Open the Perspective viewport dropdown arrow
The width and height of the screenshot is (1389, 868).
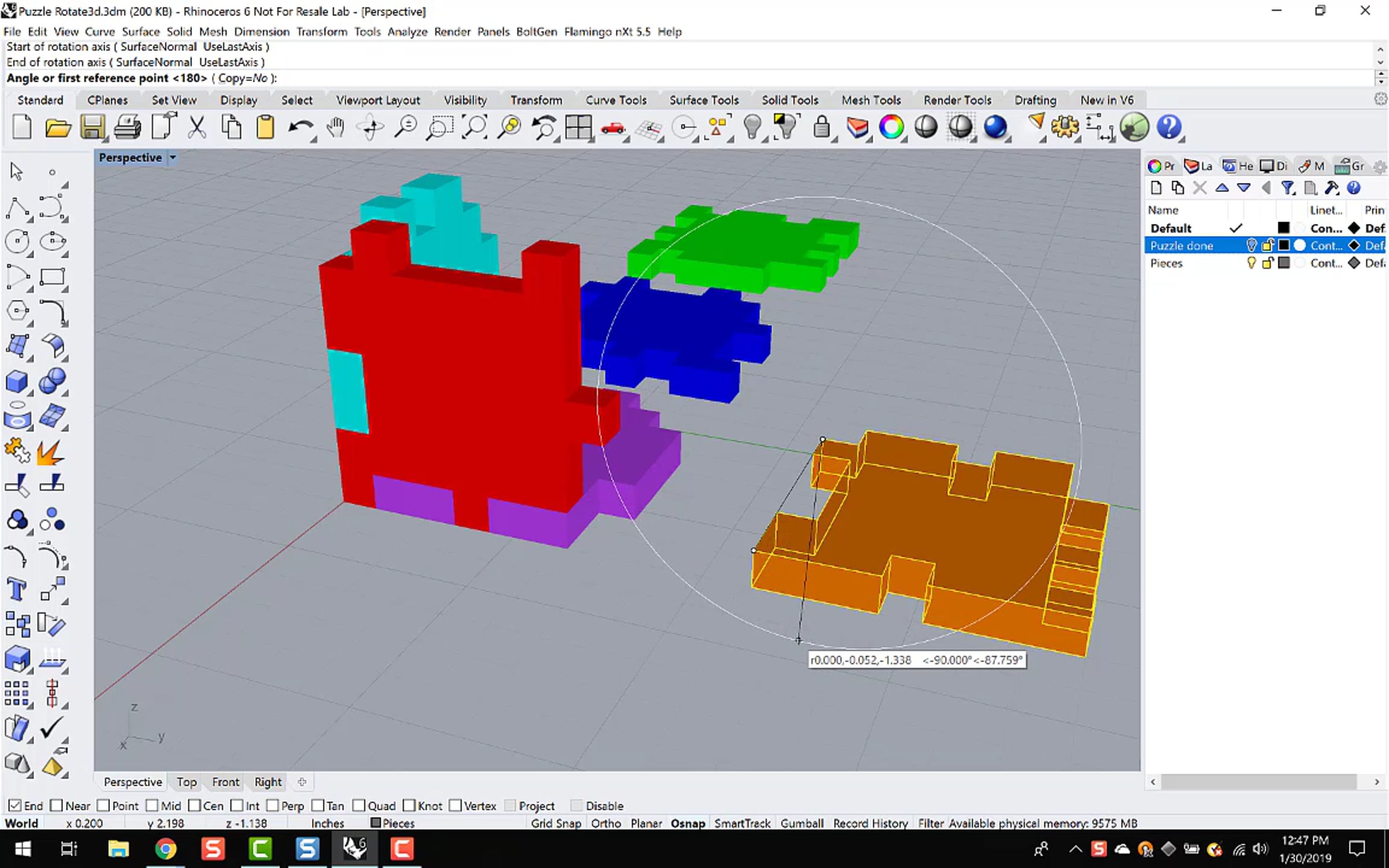click(x=172, y=157)
